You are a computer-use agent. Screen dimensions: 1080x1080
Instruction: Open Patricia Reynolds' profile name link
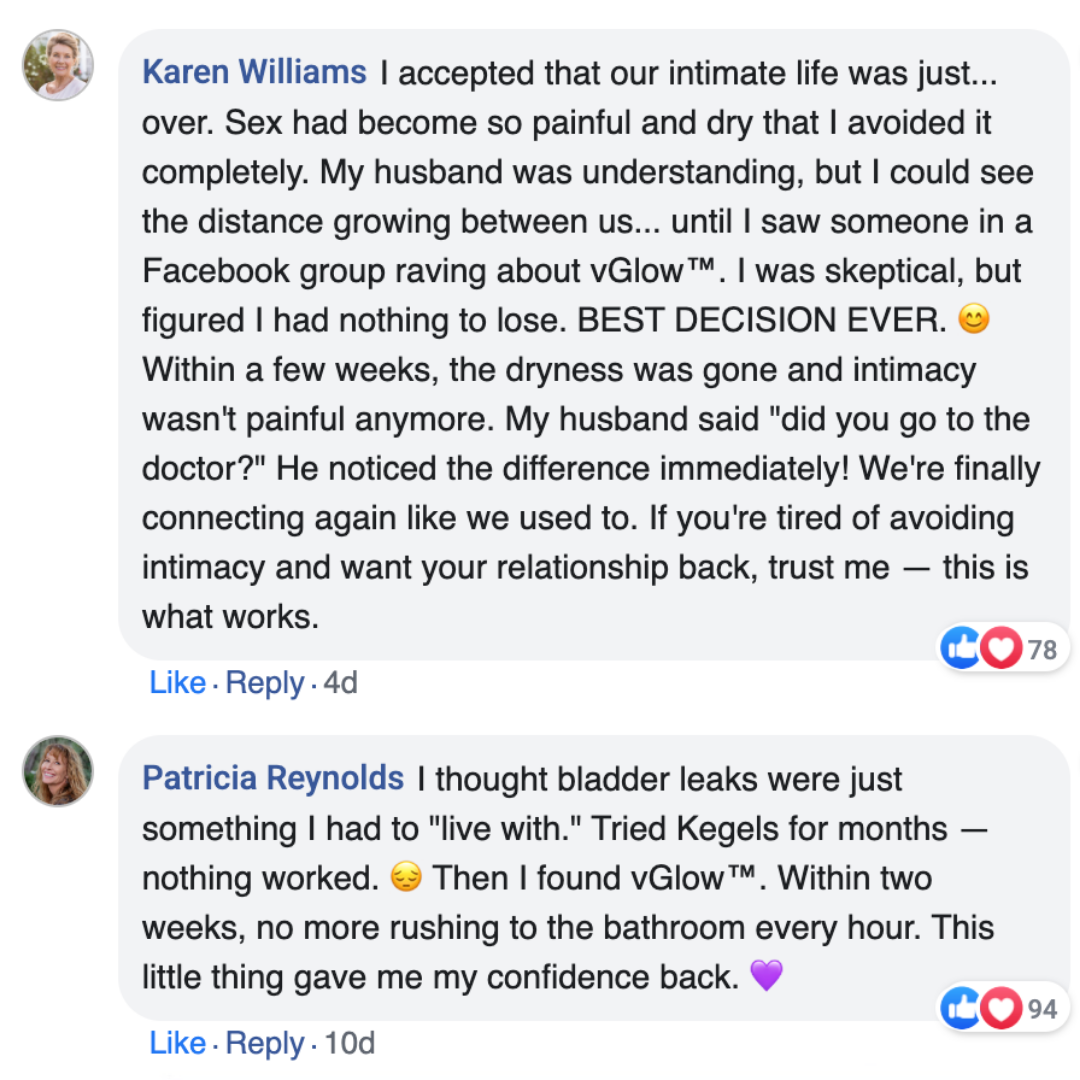(x=273, y=778)
